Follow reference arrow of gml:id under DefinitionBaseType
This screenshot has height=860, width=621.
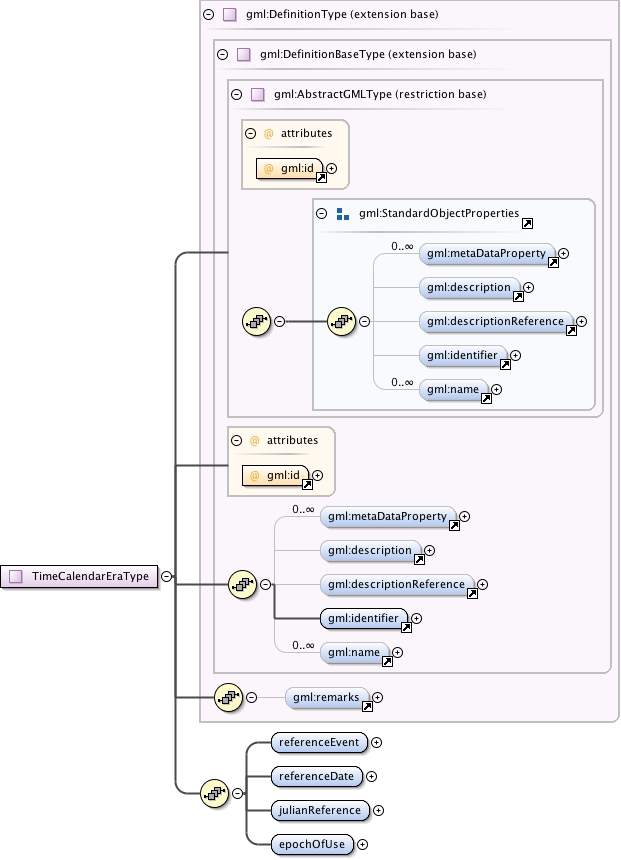point(308,484)
